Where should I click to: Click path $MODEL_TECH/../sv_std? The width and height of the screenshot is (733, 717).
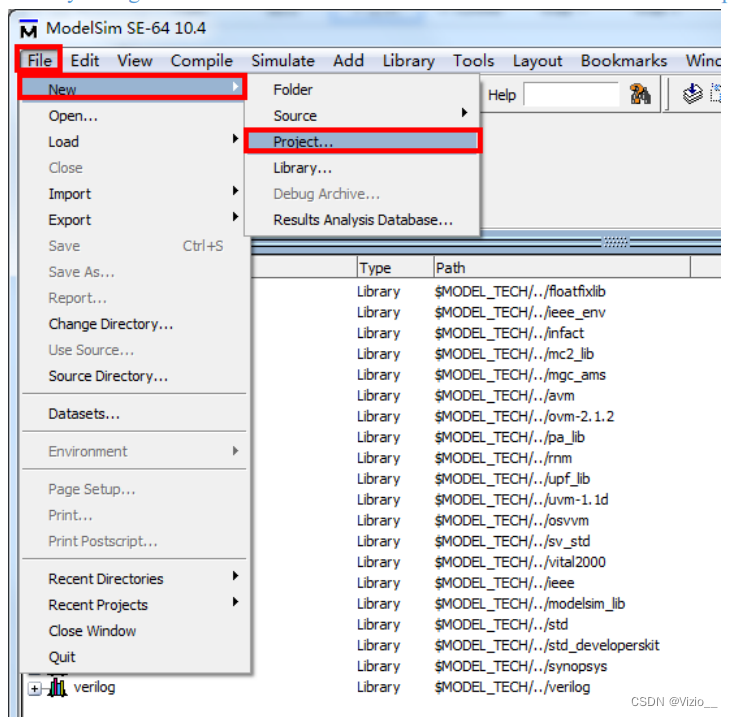[512, 541]
